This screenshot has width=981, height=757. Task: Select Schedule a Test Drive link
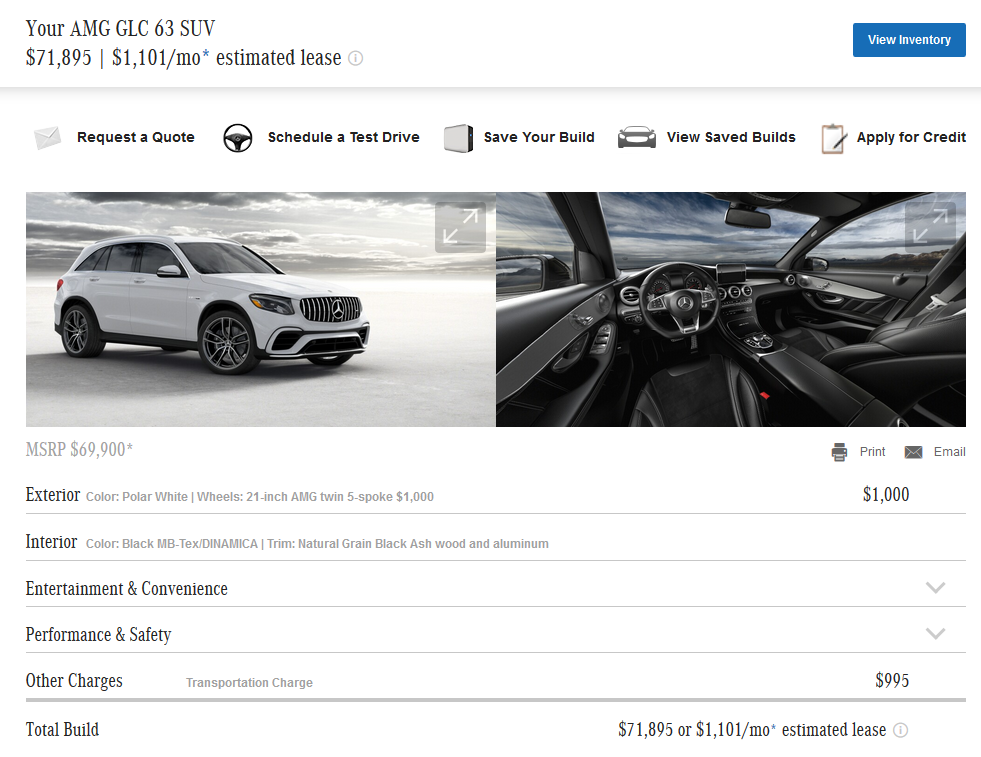coord(343,138)
